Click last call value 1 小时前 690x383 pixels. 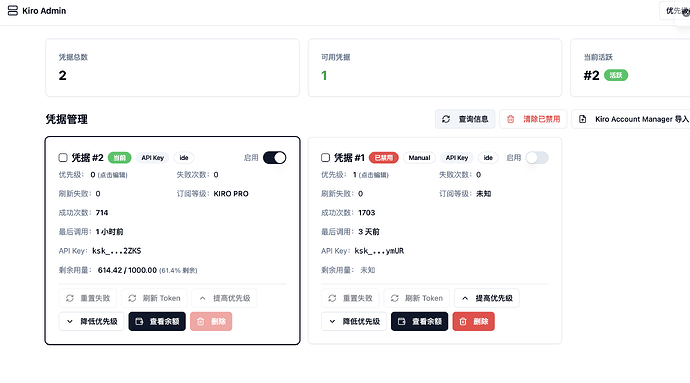pyautogui.click(x=110, y=232)
